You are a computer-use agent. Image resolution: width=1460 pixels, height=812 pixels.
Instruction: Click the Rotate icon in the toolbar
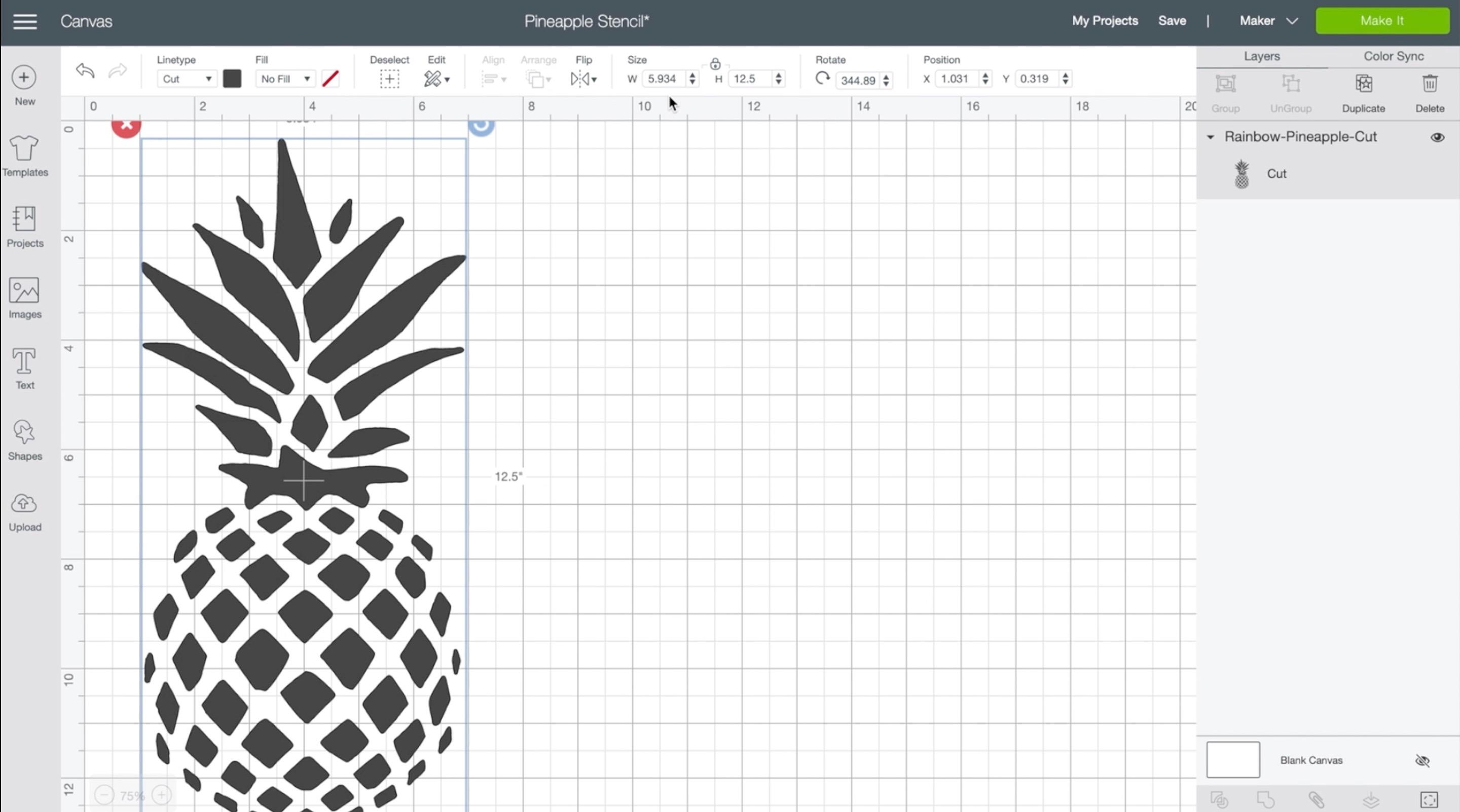point(822,79)
